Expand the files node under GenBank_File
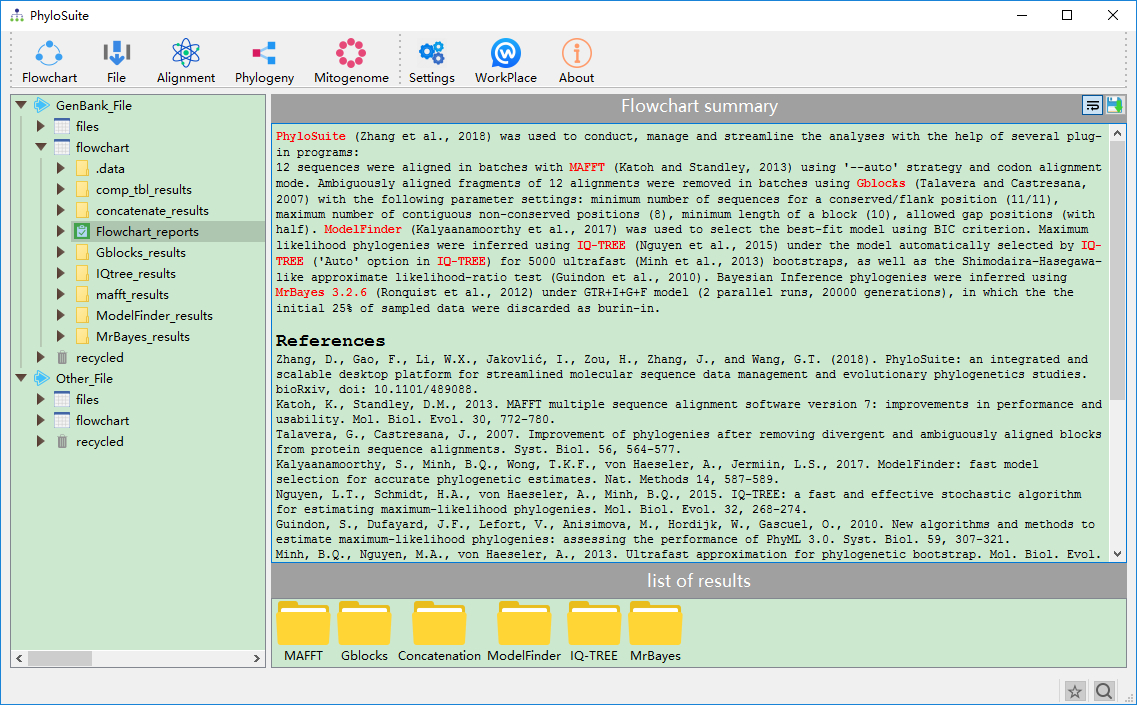Image resolution: width=1137 pixels, height=705 pixels. pyautogui.click(x=41, y=126)
